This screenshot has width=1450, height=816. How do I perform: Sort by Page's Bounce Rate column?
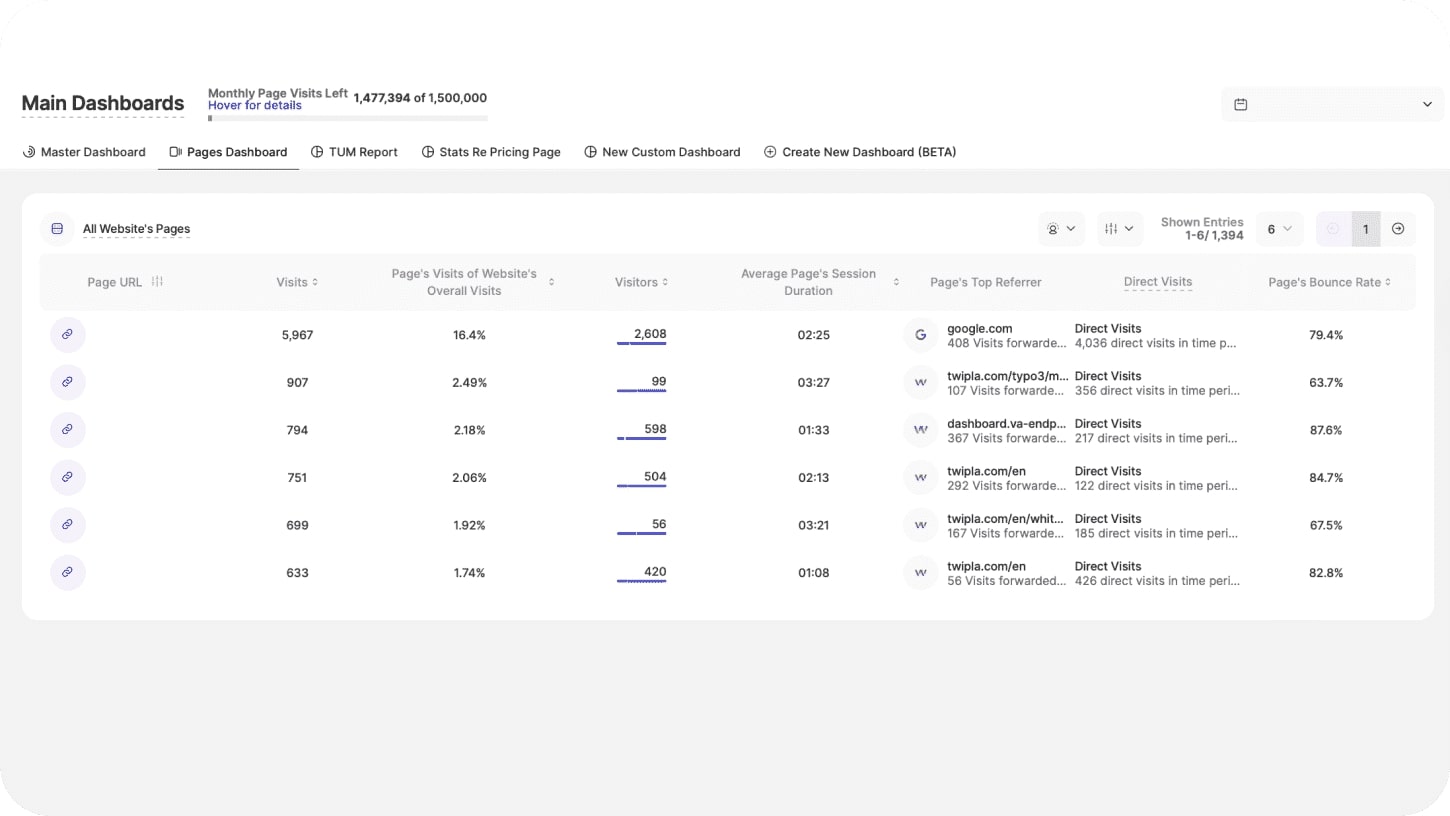tap(1328, 282)
